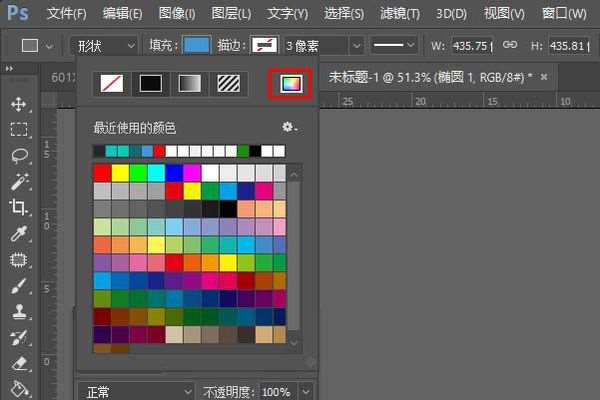
Task: Click the W width value field
Action: [472, 46]
